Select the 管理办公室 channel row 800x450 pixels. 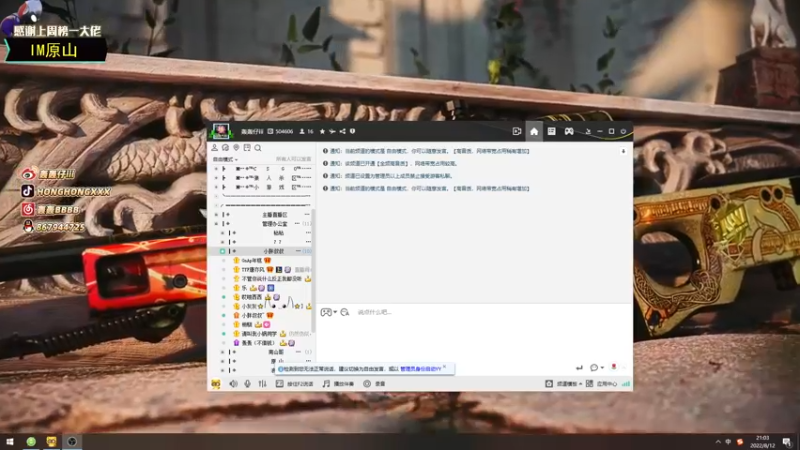(262, 223)
